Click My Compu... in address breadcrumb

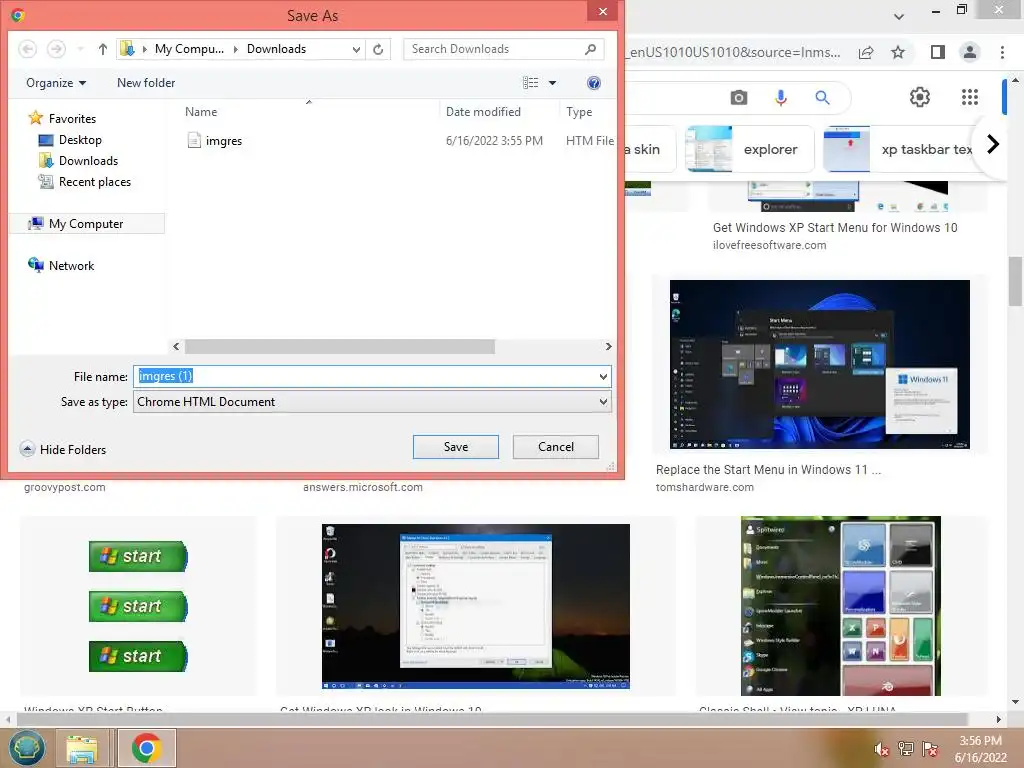[x=189, y=49]
